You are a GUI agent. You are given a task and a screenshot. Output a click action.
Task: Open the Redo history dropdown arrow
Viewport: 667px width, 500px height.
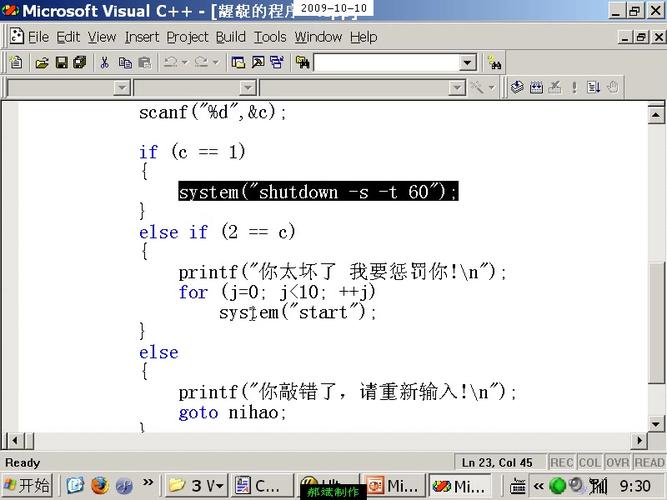point(216,63)
